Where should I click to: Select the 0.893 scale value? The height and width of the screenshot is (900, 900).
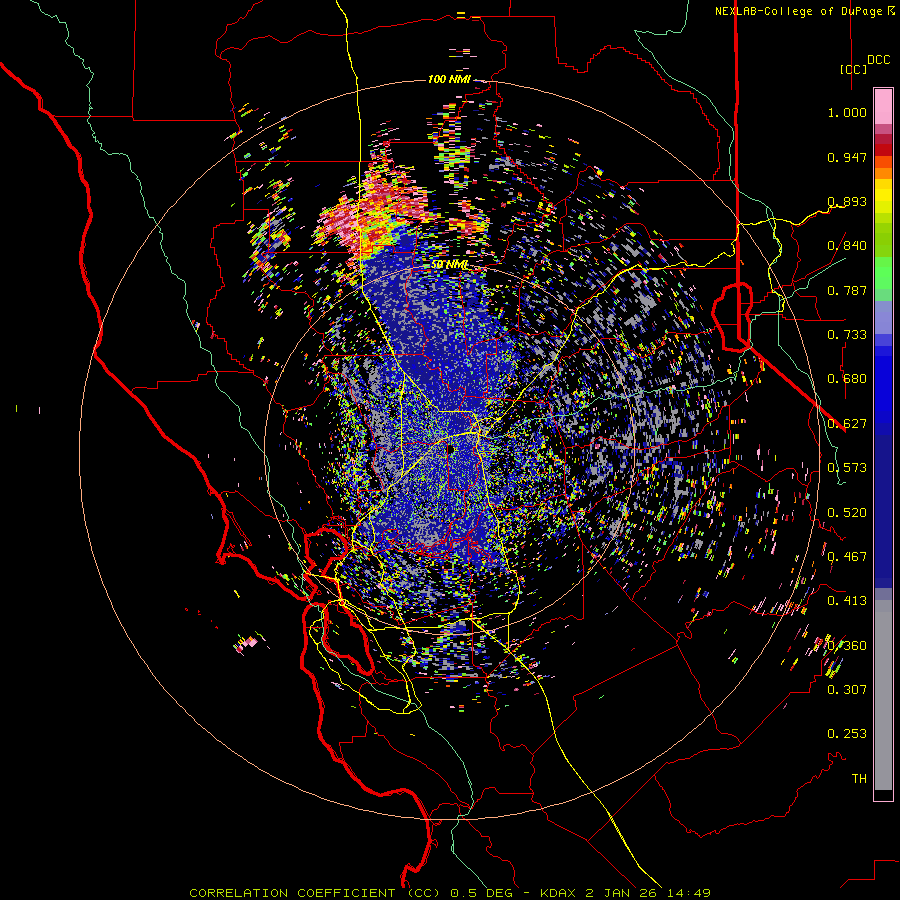pyautogui.click(x=847, y=201)
